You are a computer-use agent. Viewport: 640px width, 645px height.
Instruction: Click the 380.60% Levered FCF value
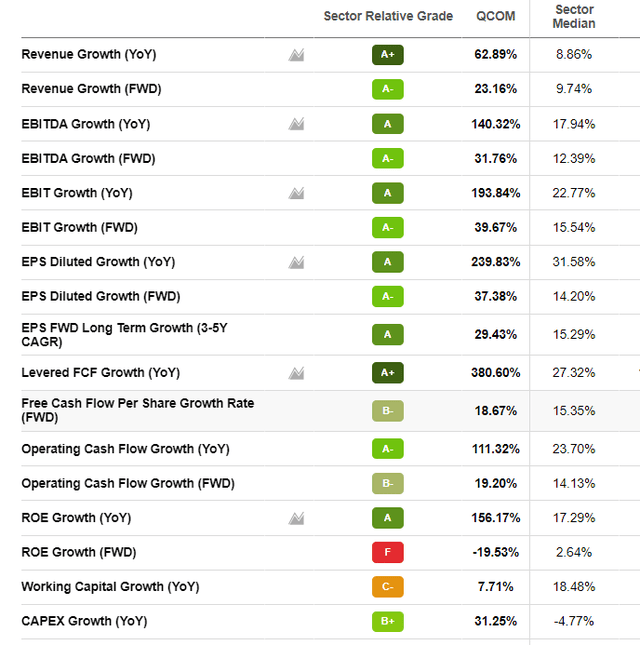click(x=496, y=373)
